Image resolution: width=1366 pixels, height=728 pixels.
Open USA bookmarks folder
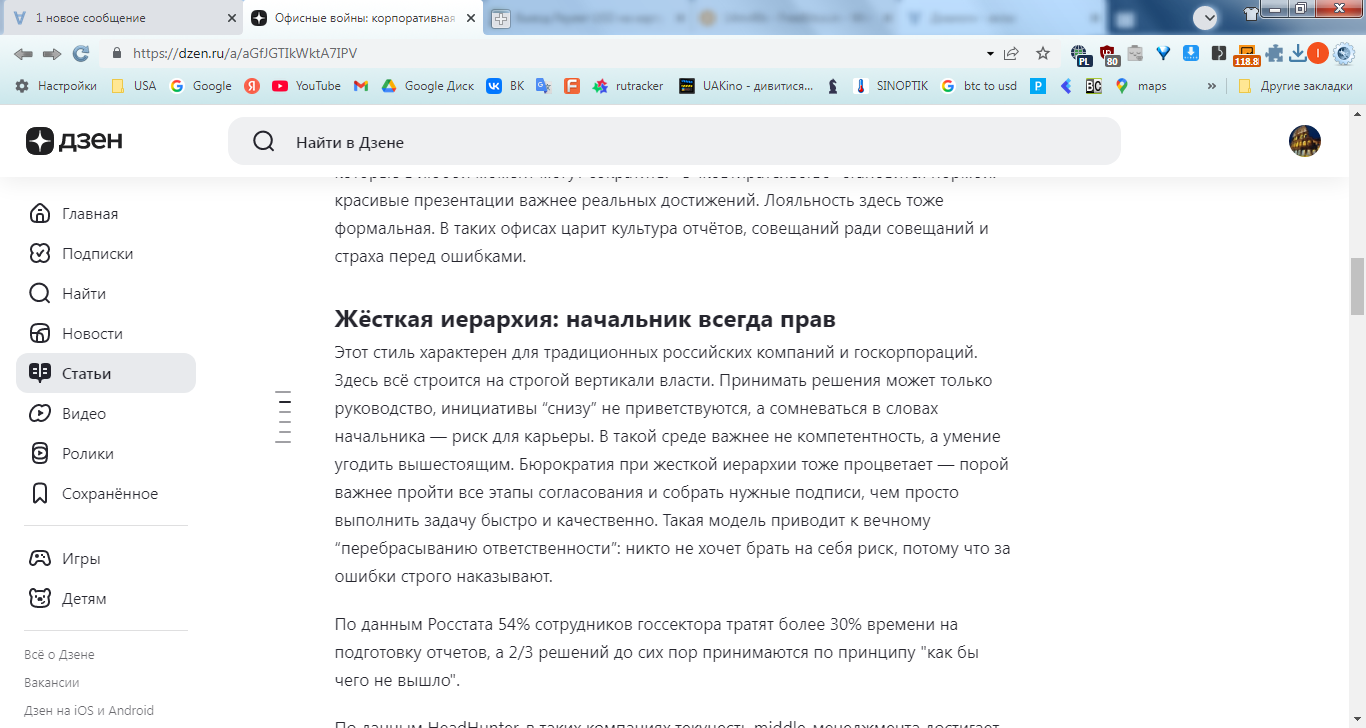pyautogui.click(x=133, y=86)
